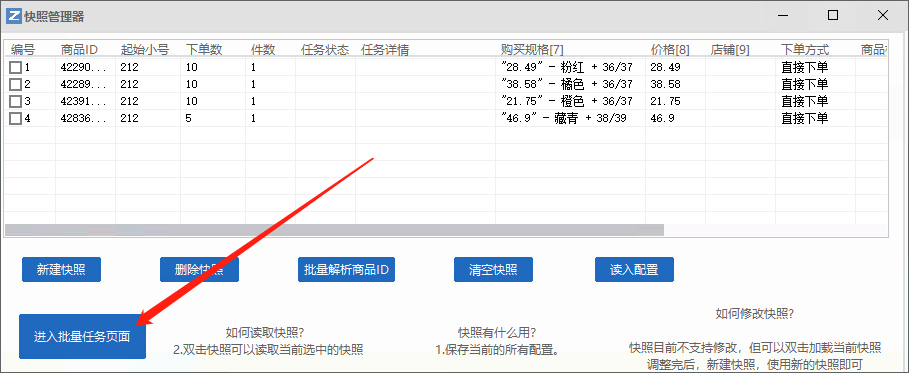Open 进入批量任务页面
Image resolution: width=909 pixels, height=373 pixels.
click(x=82, y=336)
